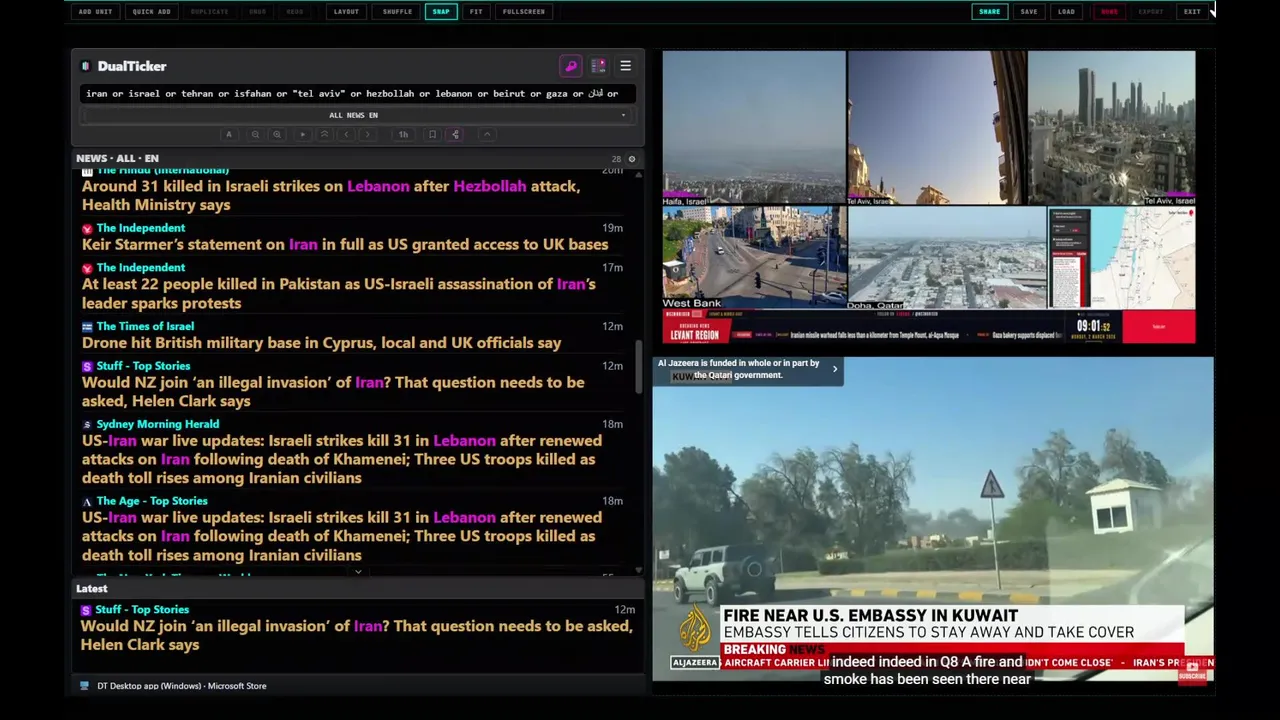Click the Independent icon beside Keir Starmer headline

point(87,229)
